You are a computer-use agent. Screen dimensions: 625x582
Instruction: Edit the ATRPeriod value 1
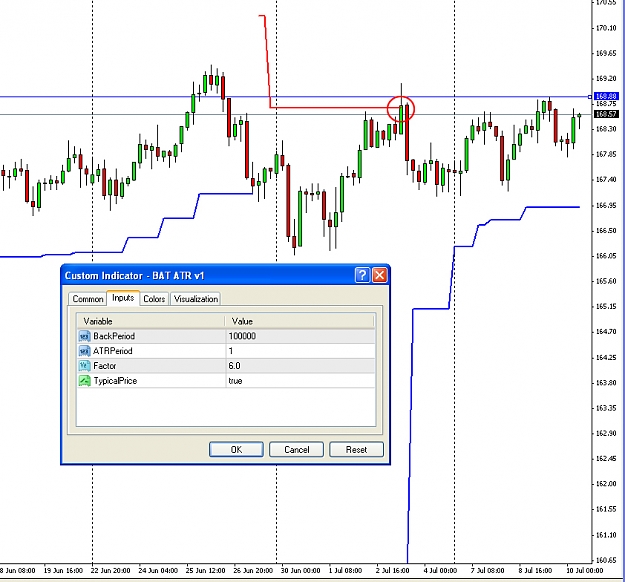click(301, 351)
